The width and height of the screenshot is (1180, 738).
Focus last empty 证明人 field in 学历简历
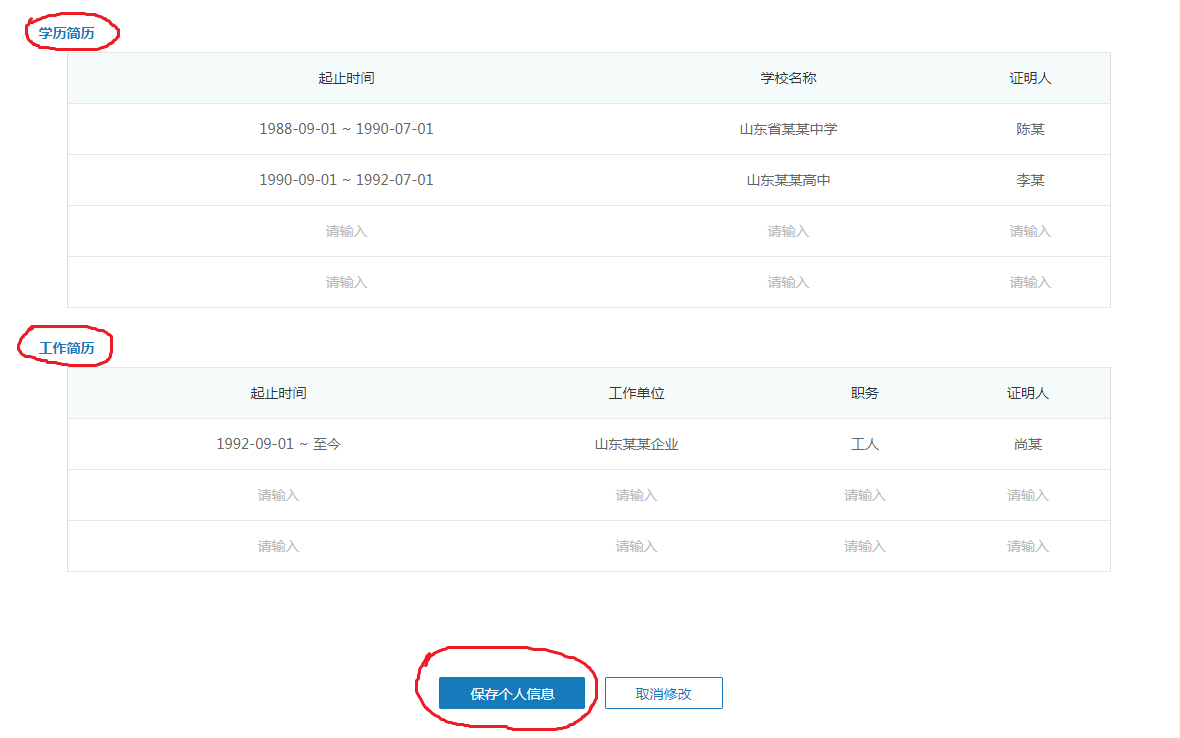pos(1029,282)
